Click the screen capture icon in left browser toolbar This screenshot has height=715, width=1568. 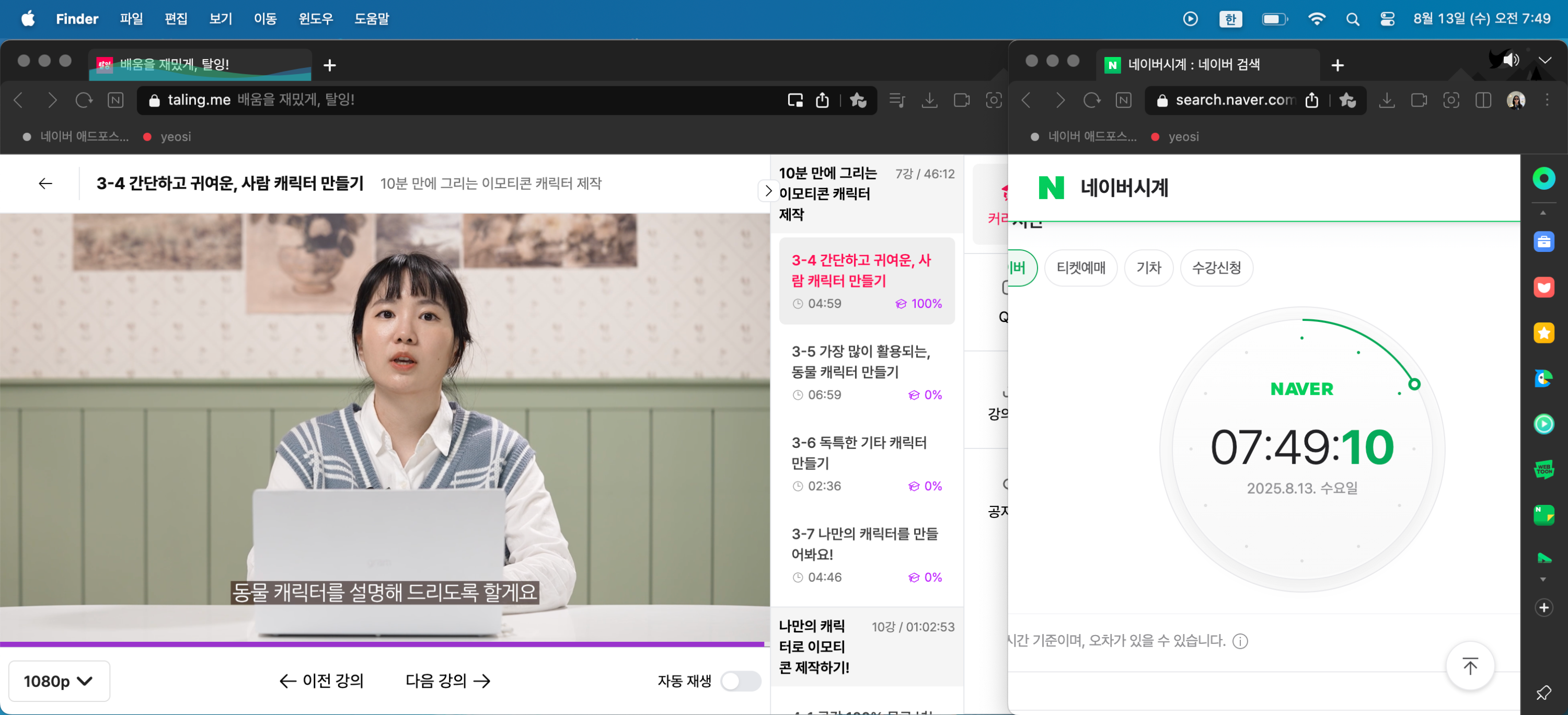994,100
